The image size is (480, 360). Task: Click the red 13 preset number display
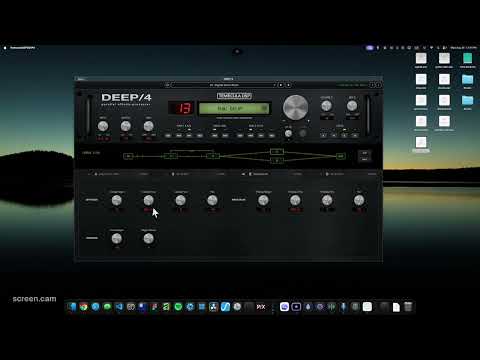[x=181, y=108]
